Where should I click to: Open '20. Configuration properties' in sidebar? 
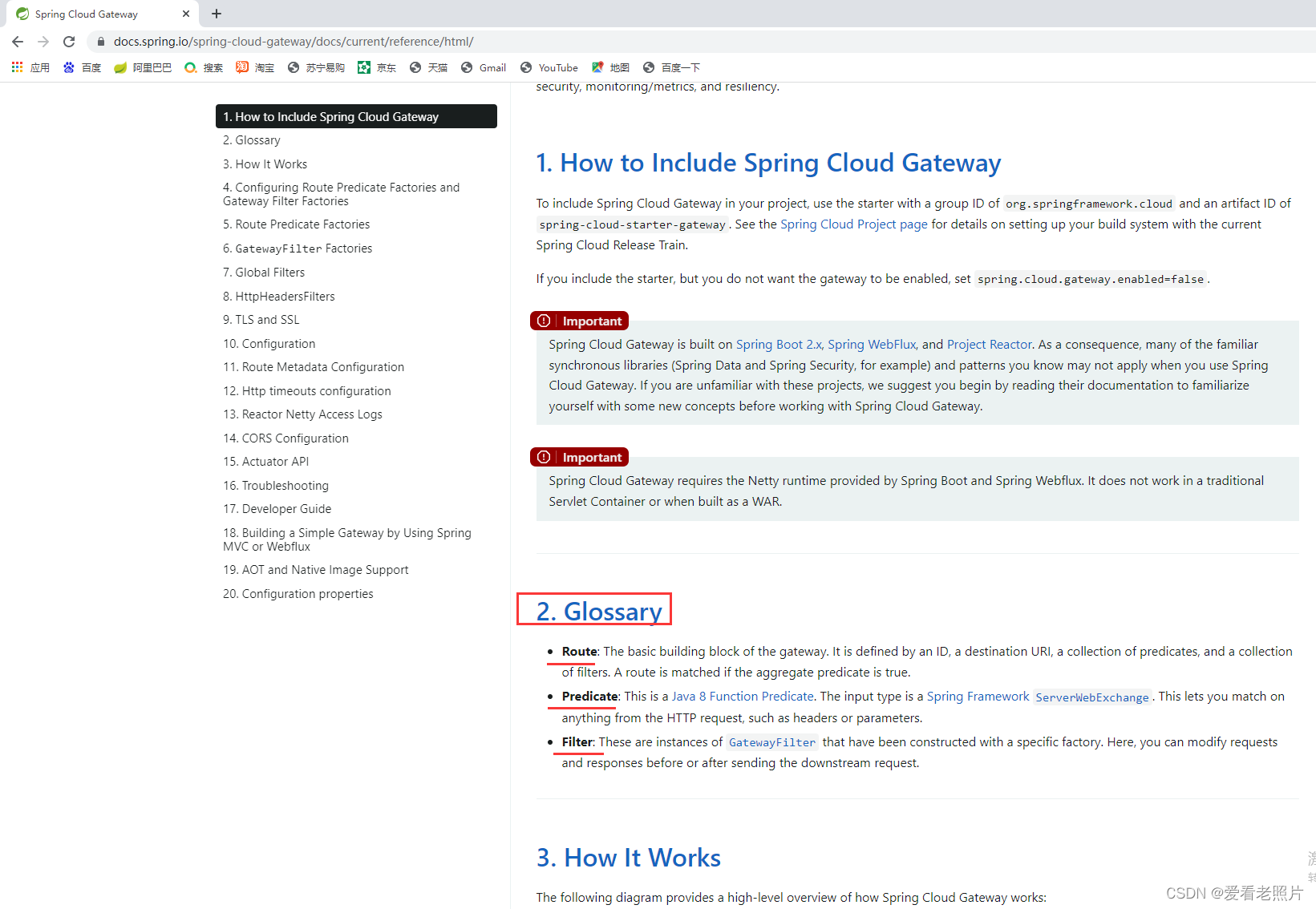coord(298,594)
